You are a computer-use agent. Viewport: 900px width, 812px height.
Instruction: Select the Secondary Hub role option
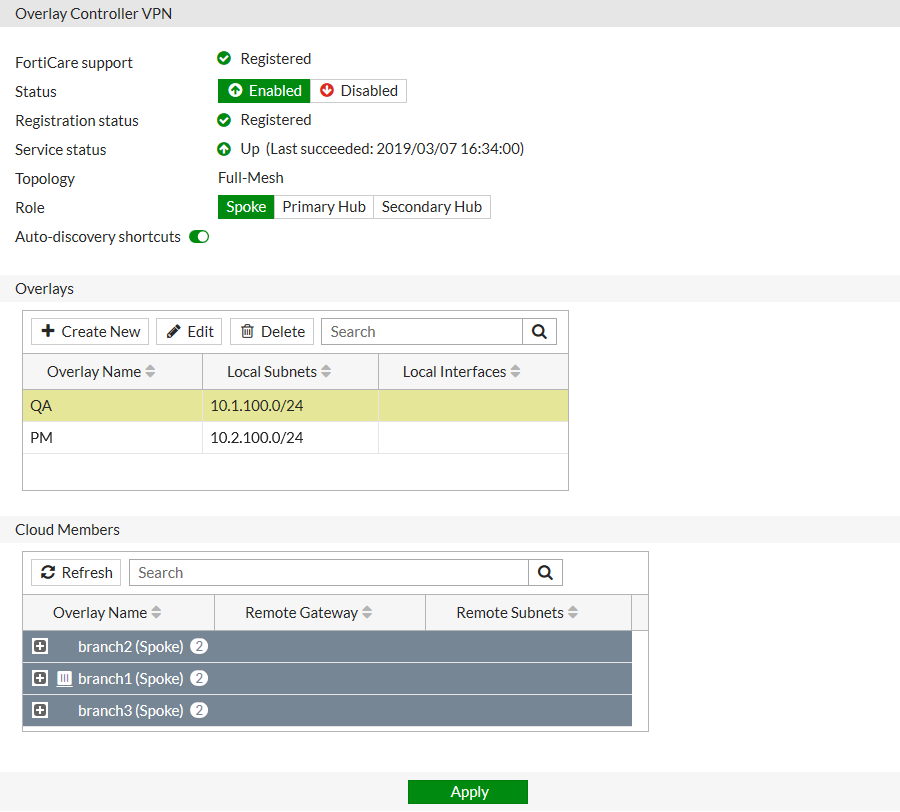[x=431, y=206]
